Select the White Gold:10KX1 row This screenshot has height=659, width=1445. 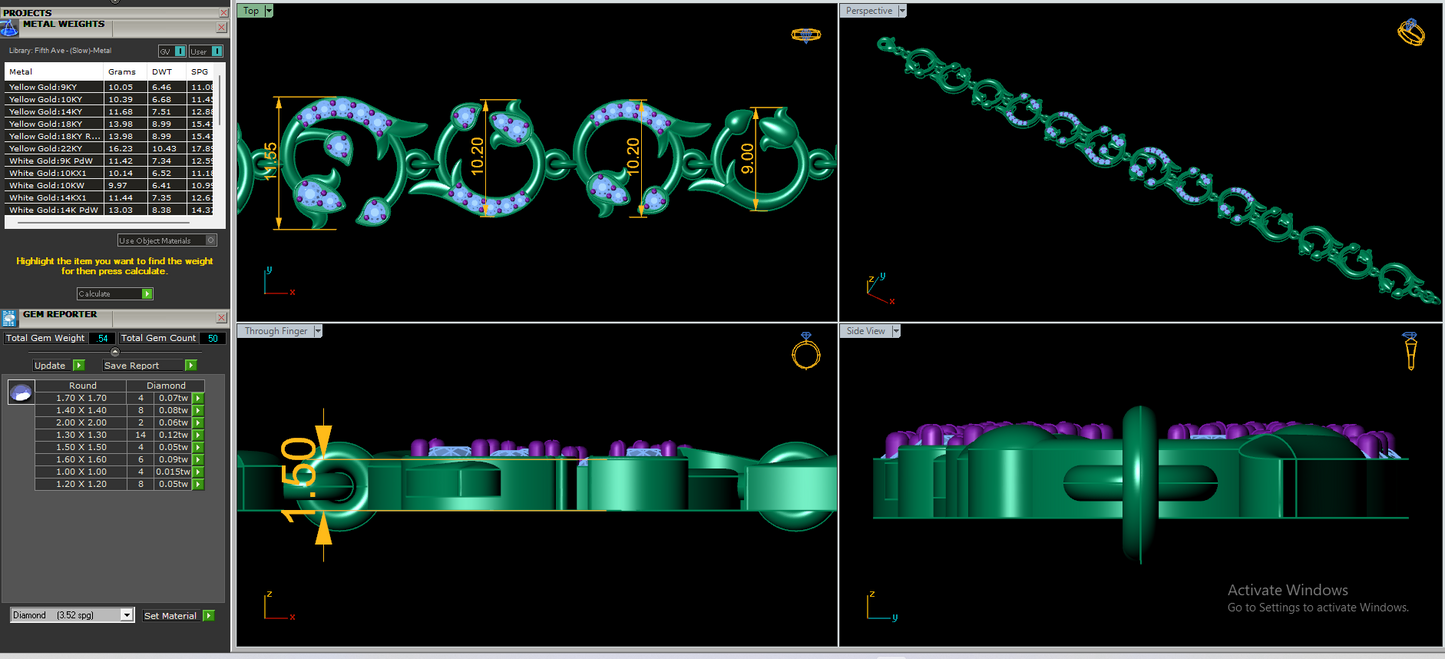pos(110,173)
